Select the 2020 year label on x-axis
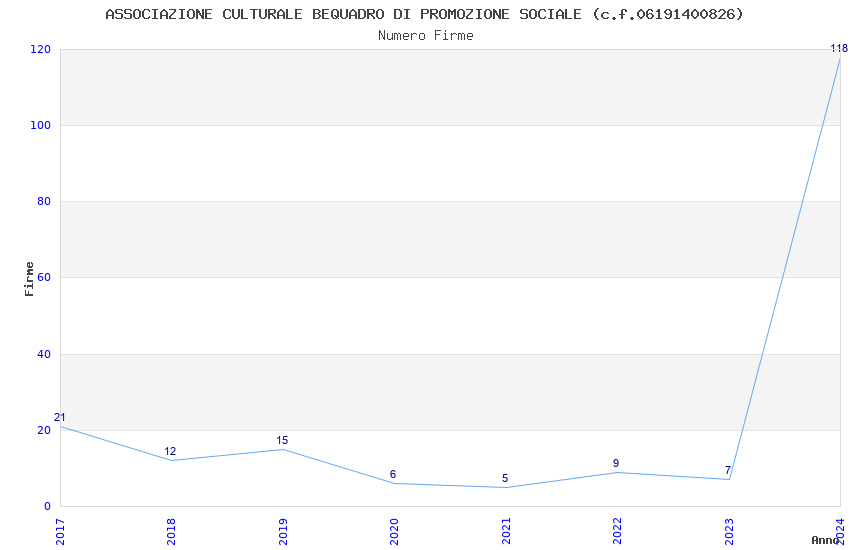 tap(394, 530)
